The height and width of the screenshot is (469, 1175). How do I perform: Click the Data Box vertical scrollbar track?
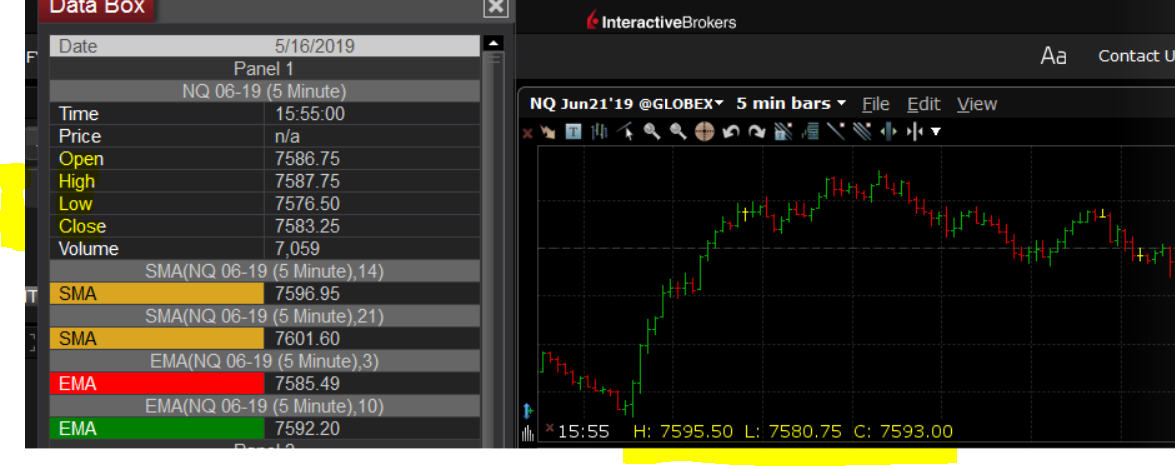[x=493, y=247]
